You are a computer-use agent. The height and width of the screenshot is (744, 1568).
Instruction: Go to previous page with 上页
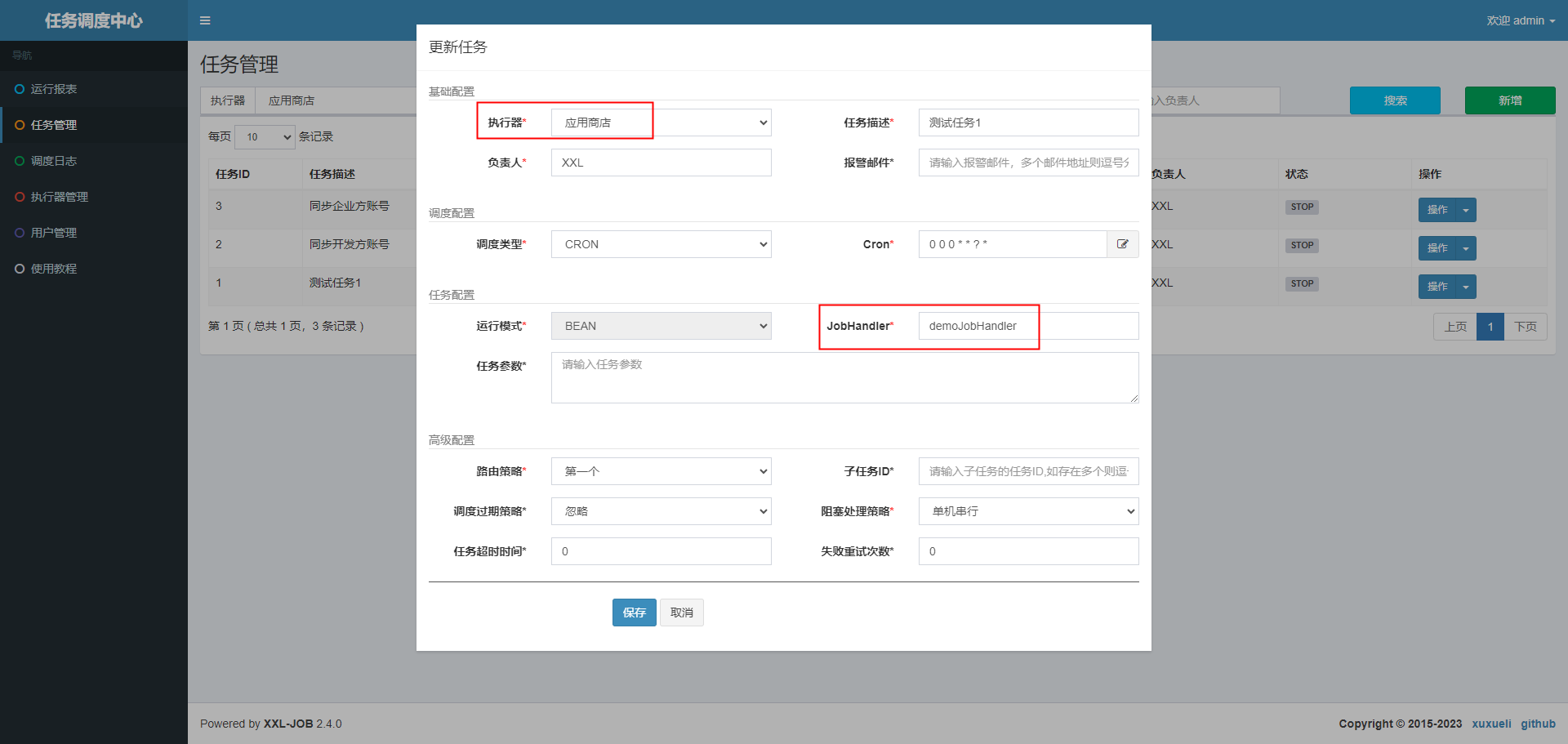coord(1455,327)
